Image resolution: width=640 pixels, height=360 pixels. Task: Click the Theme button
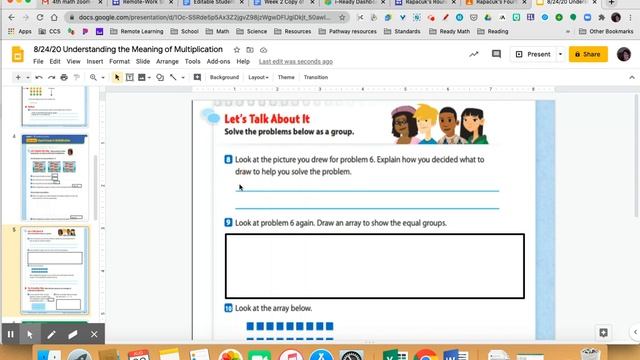286,77
